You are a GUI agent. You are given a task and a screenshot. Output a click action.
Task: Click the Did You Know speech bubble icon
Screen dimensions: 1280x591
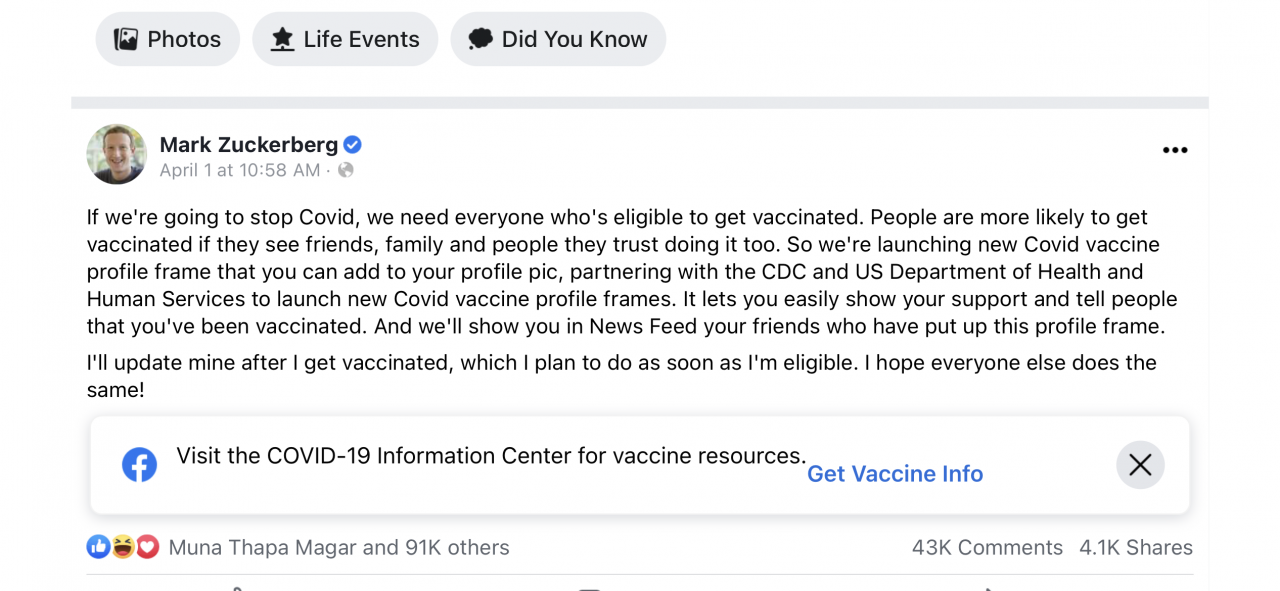[x=481, y=39]
